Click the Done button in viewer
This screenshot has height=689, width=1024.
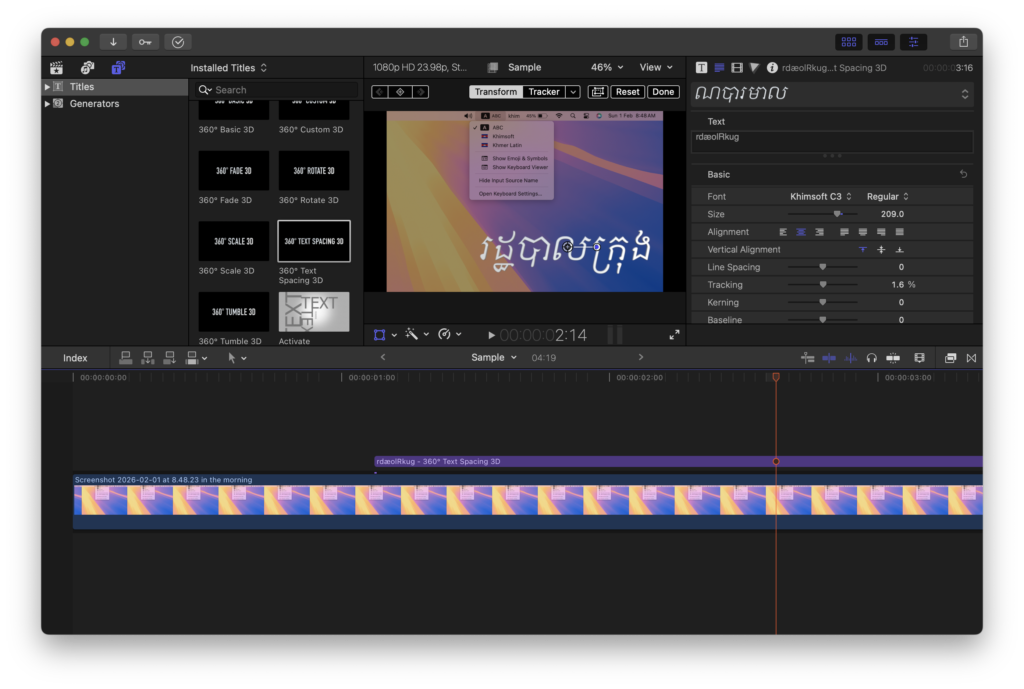(663, 92)
